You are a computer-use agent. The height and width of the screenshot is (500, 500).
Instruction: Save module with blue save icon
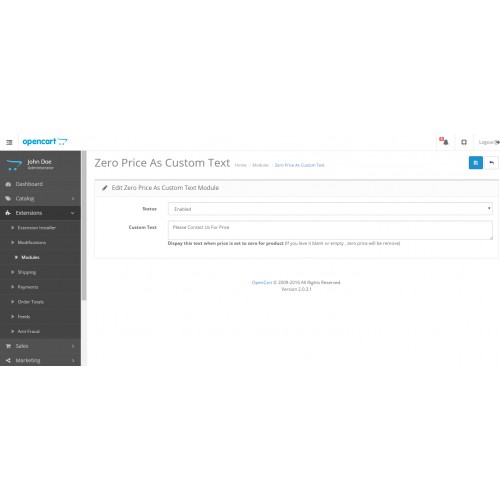(x=476, y=163)
